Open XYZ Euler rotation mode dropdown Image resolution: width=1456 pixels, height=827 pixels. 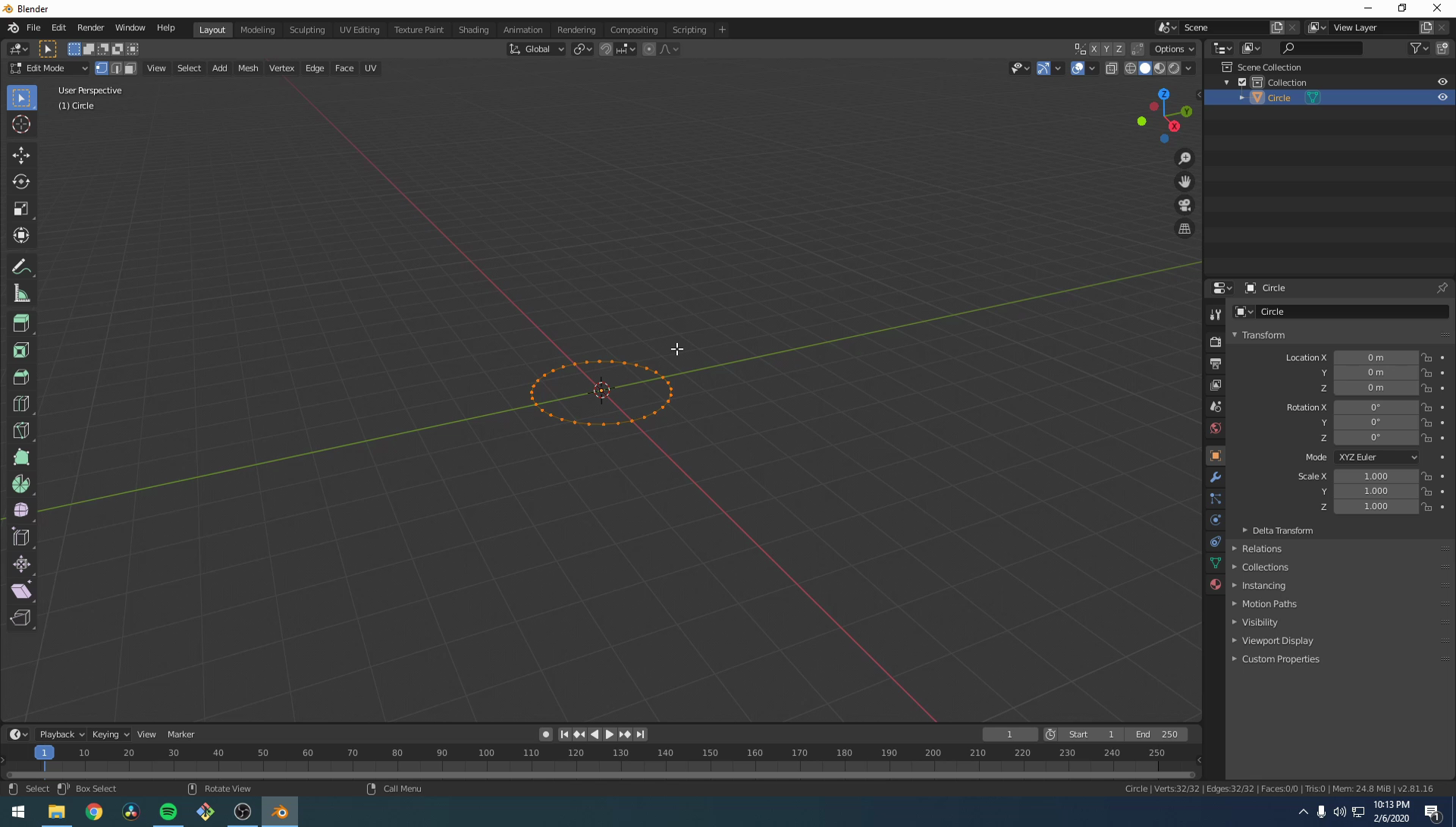1377,457
